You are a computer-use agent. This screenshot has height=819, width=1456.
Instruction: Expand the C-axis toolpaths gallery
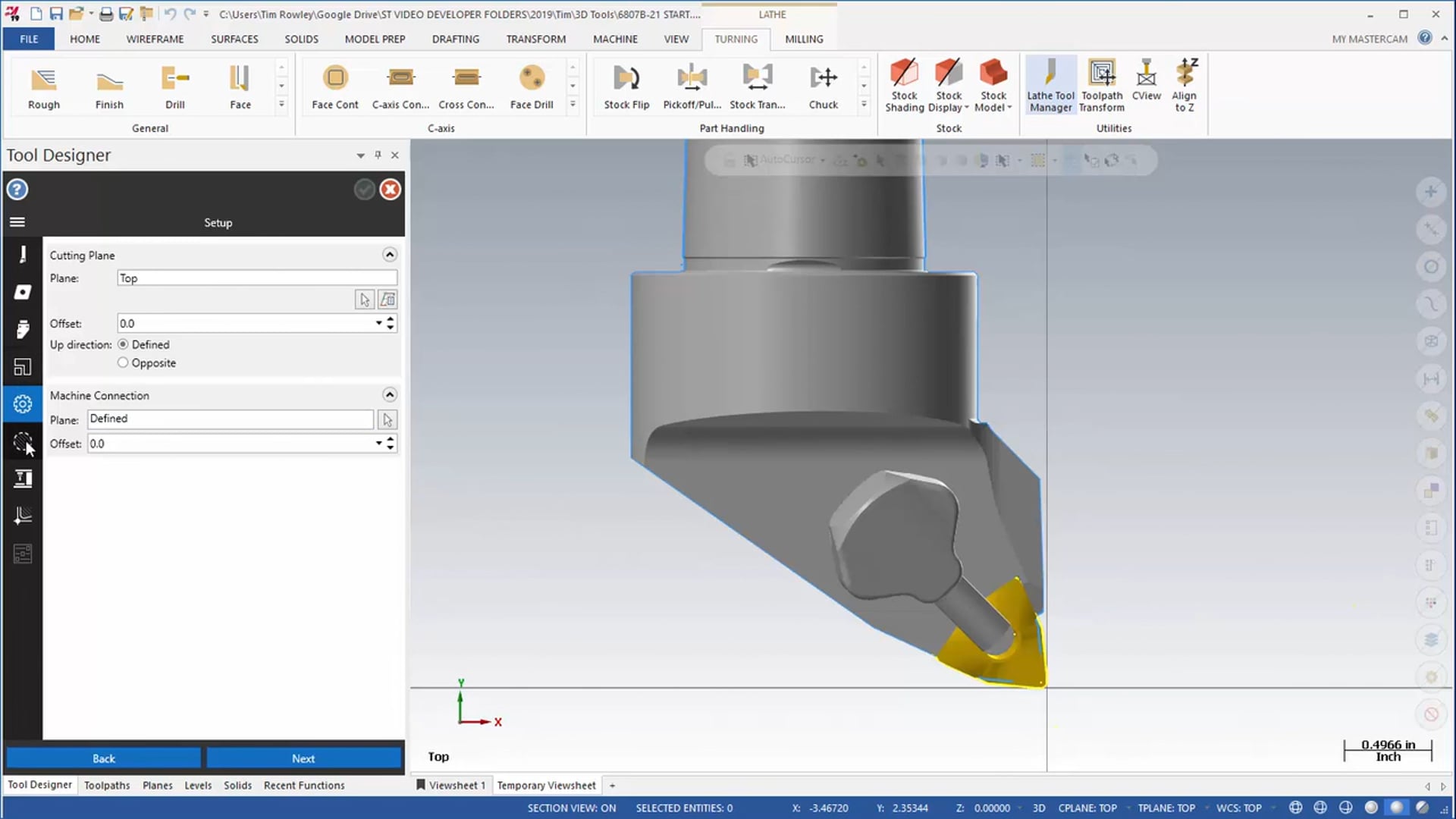573,104
